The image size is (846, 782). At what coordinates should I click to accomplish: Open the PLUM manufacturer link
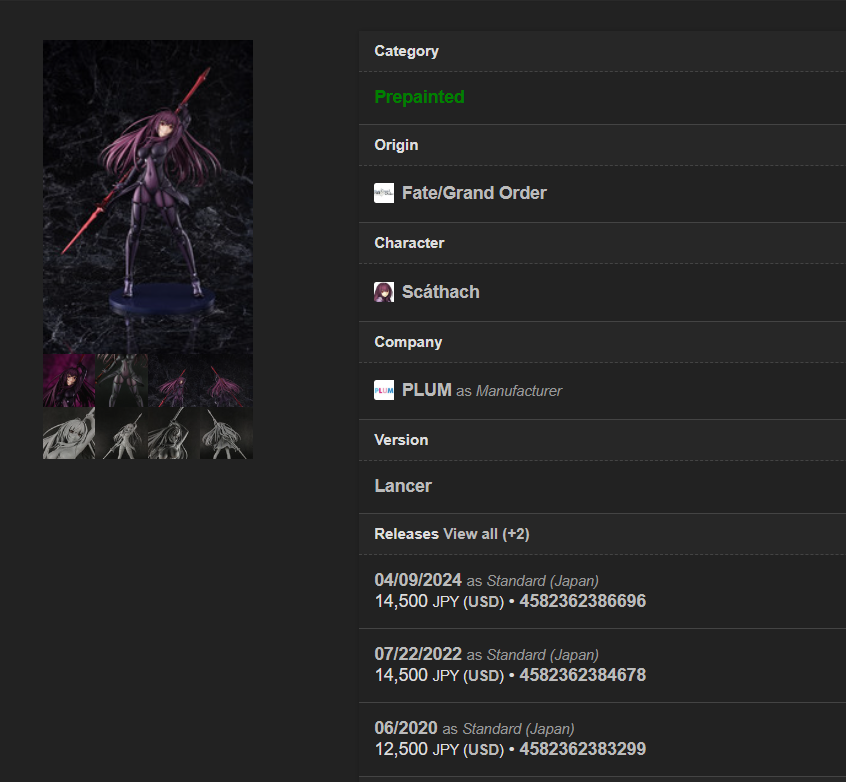pyautogui.click(x=426, y=390)
